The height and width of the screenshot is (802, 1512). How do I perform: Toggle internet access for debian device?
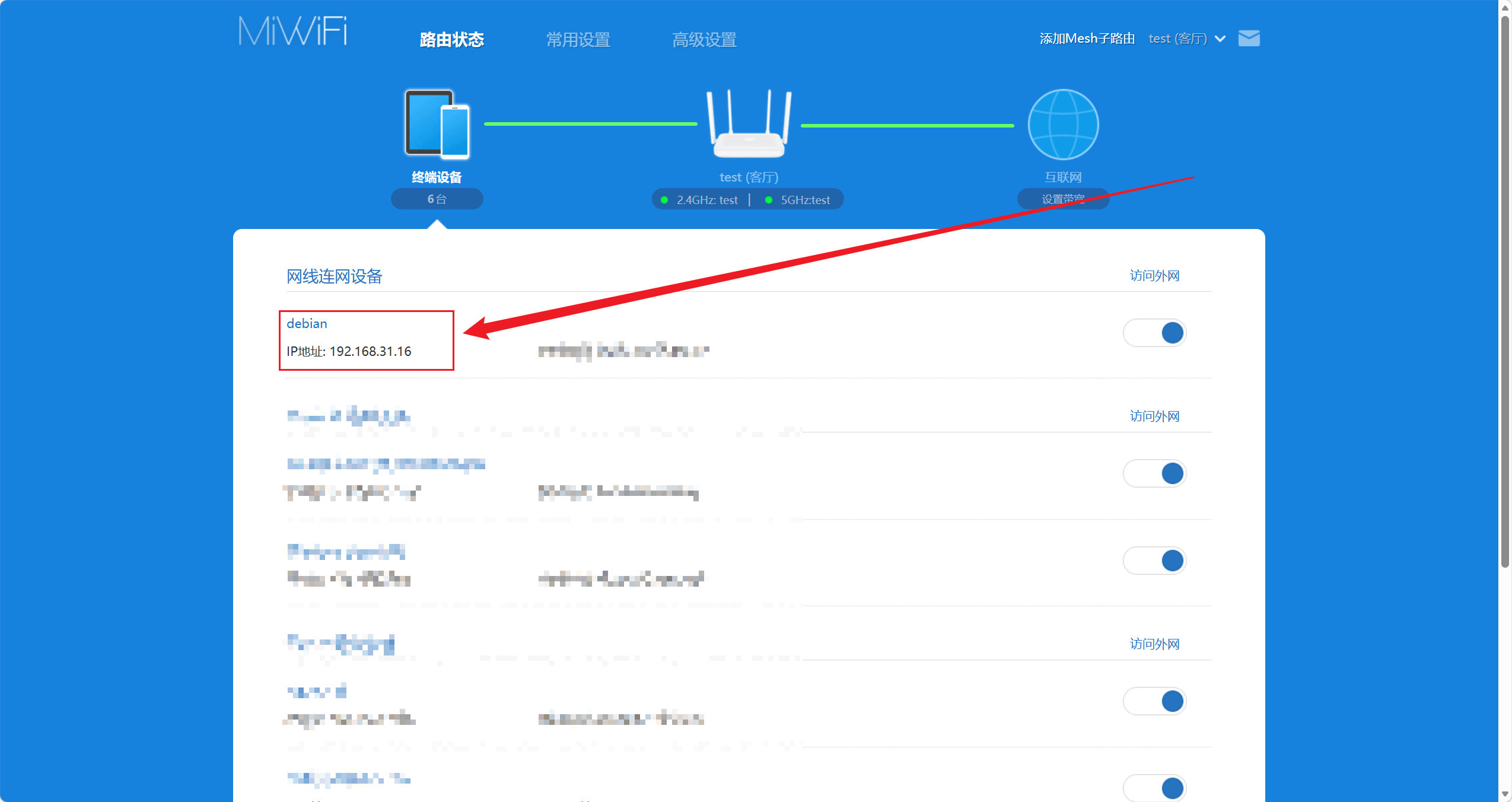(x=1154, y=333)
